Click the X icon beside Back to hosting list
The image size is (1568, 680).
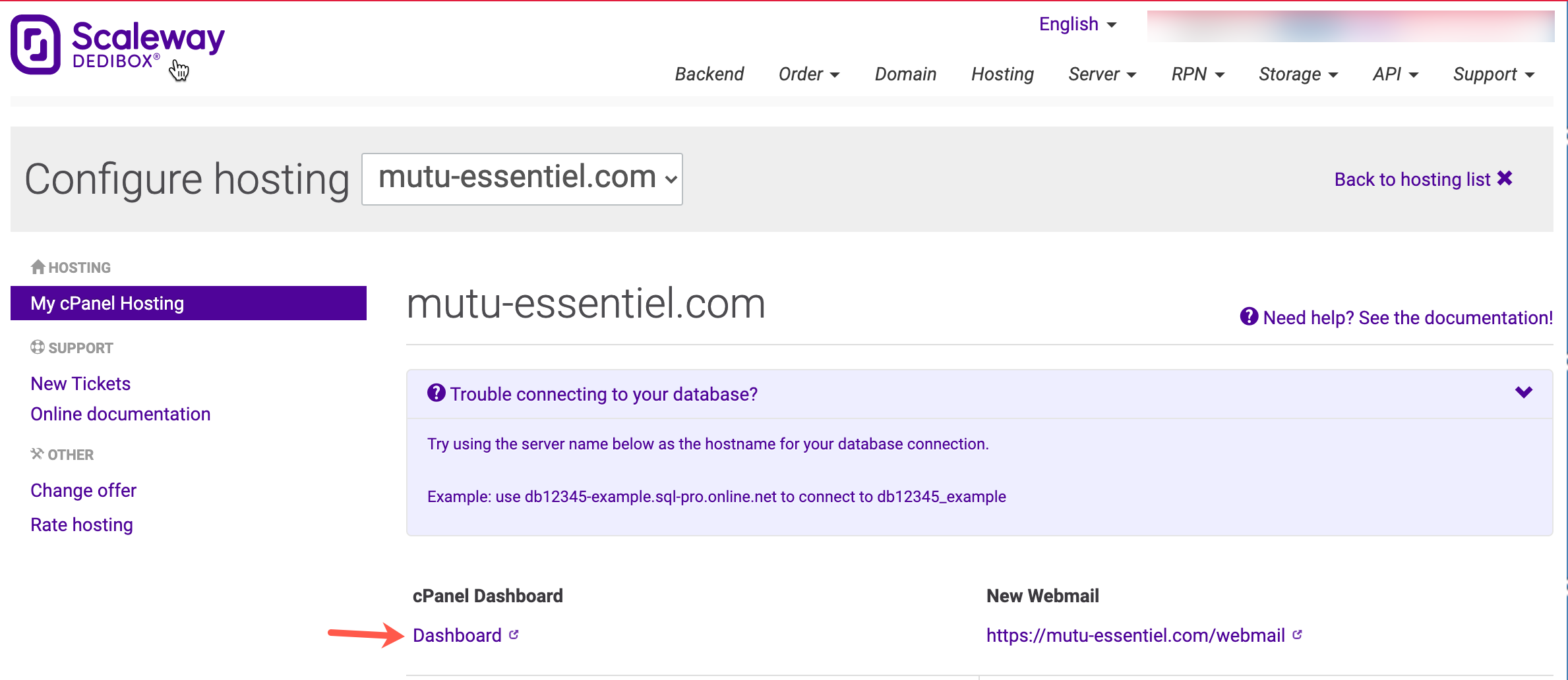[x=1505, y=179]
